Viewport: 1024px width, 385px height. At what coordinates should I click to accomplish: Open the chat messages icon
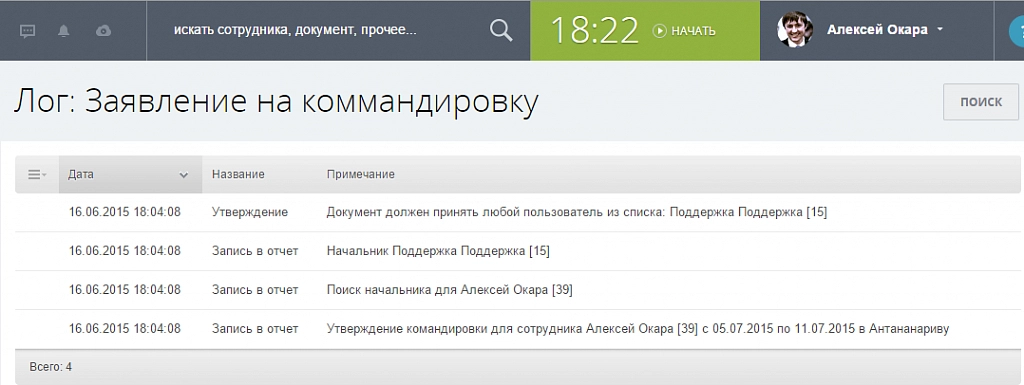(x=27, y=31)
